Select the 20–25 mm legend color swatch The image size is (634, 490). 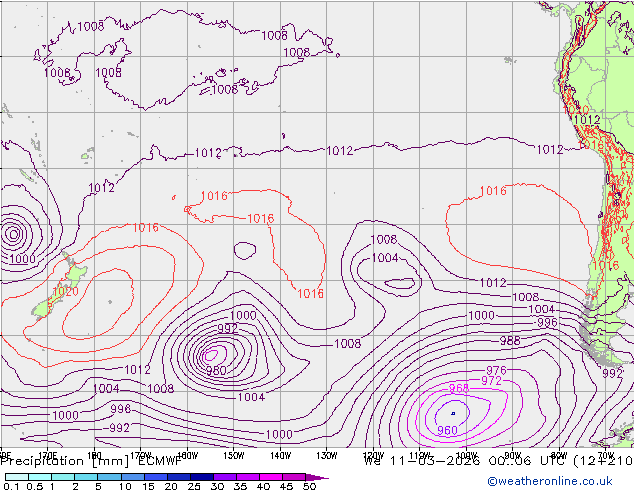pos(178,477)
